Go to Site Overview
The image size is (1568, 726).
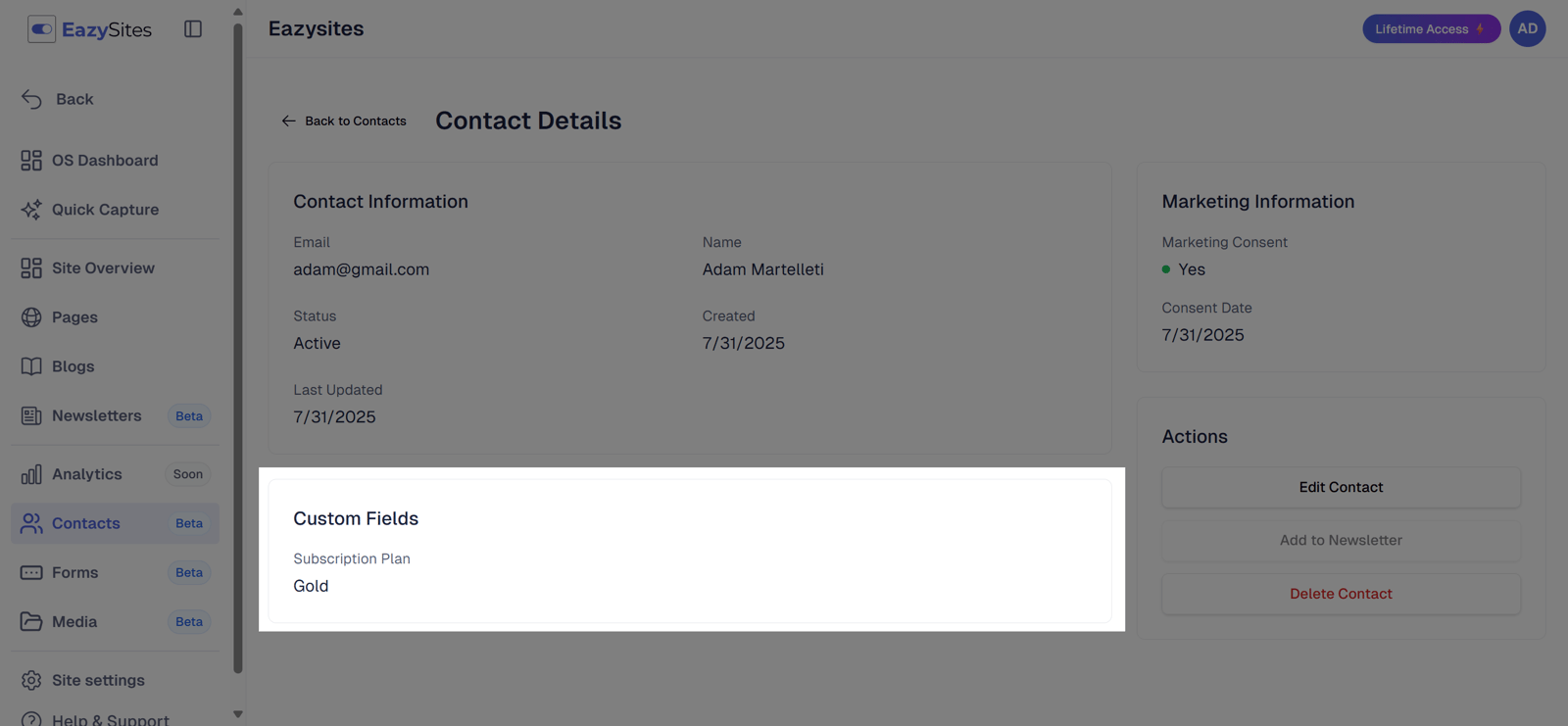pos(103,268)
